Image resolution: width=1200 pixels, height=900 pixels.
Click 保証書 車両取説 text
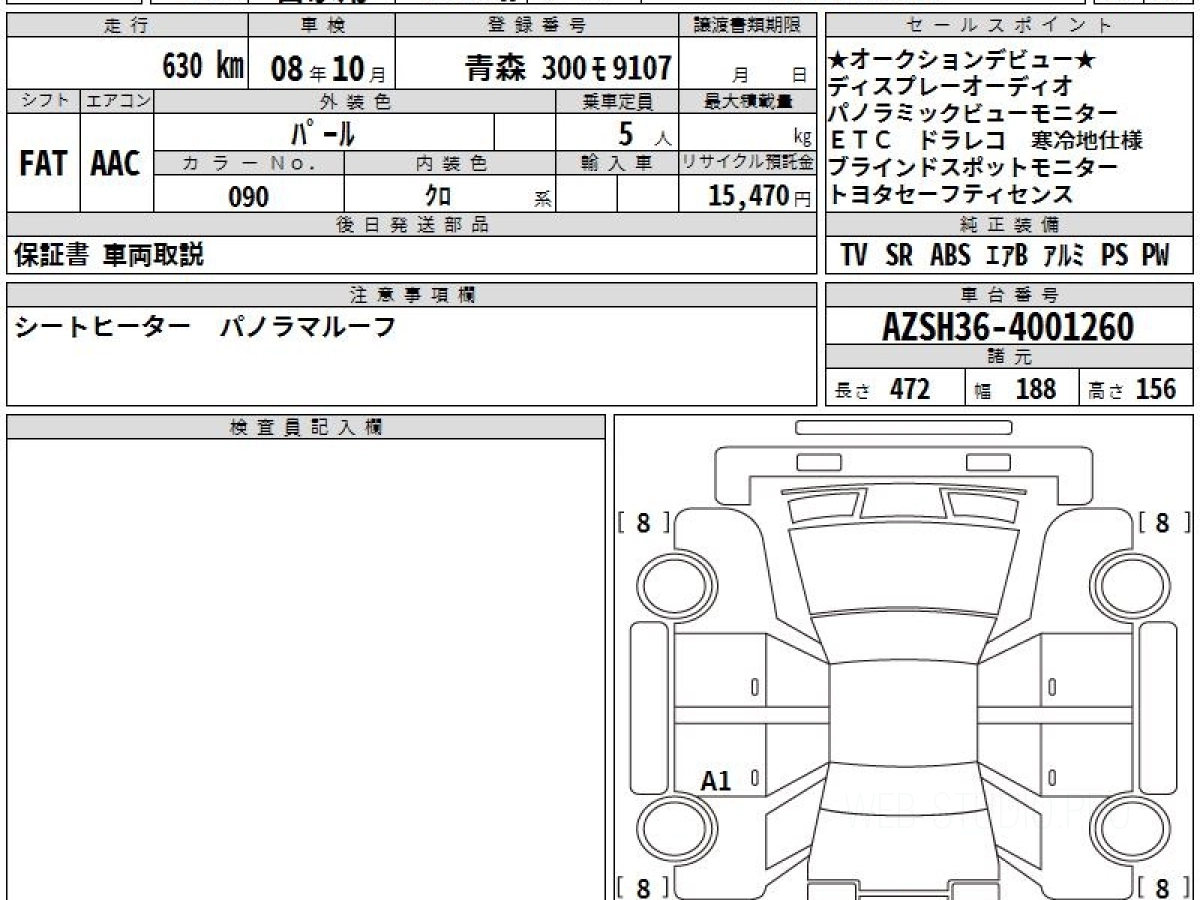(x=109, y=255)
